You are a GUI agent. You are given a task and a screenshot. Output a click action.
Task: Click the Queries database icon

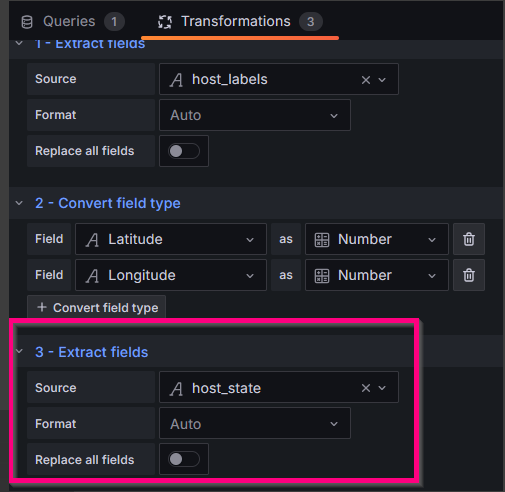click(27, 22)
